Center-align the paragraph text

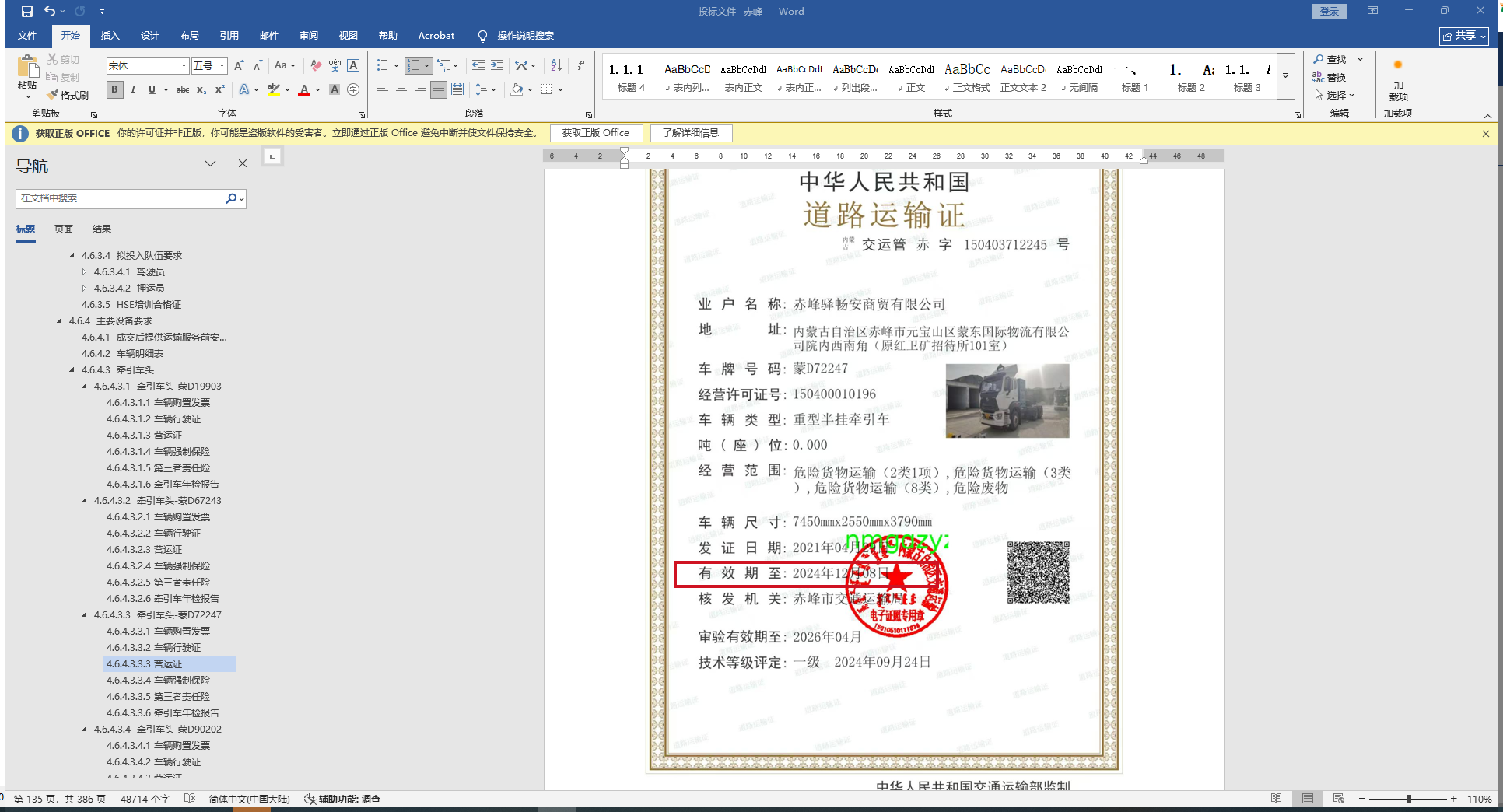click(x=401, y=89)
